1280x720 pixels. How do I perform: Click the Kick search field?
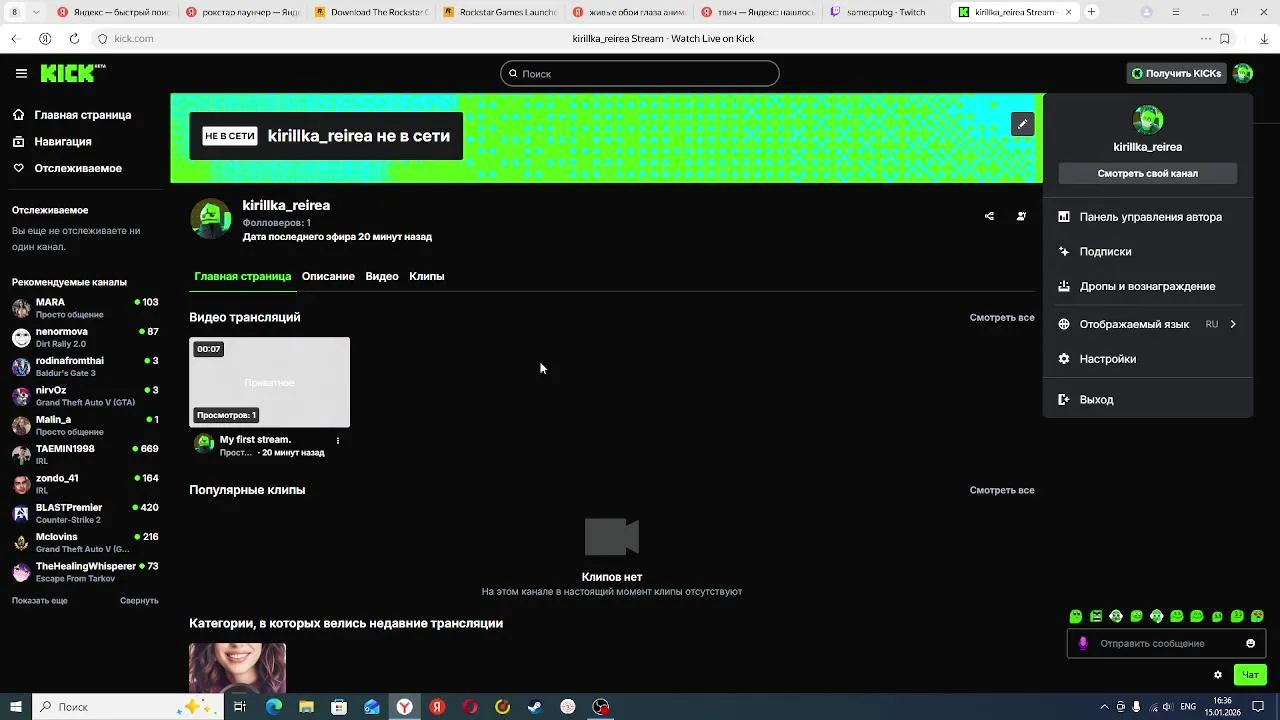(x=640, y=73)
